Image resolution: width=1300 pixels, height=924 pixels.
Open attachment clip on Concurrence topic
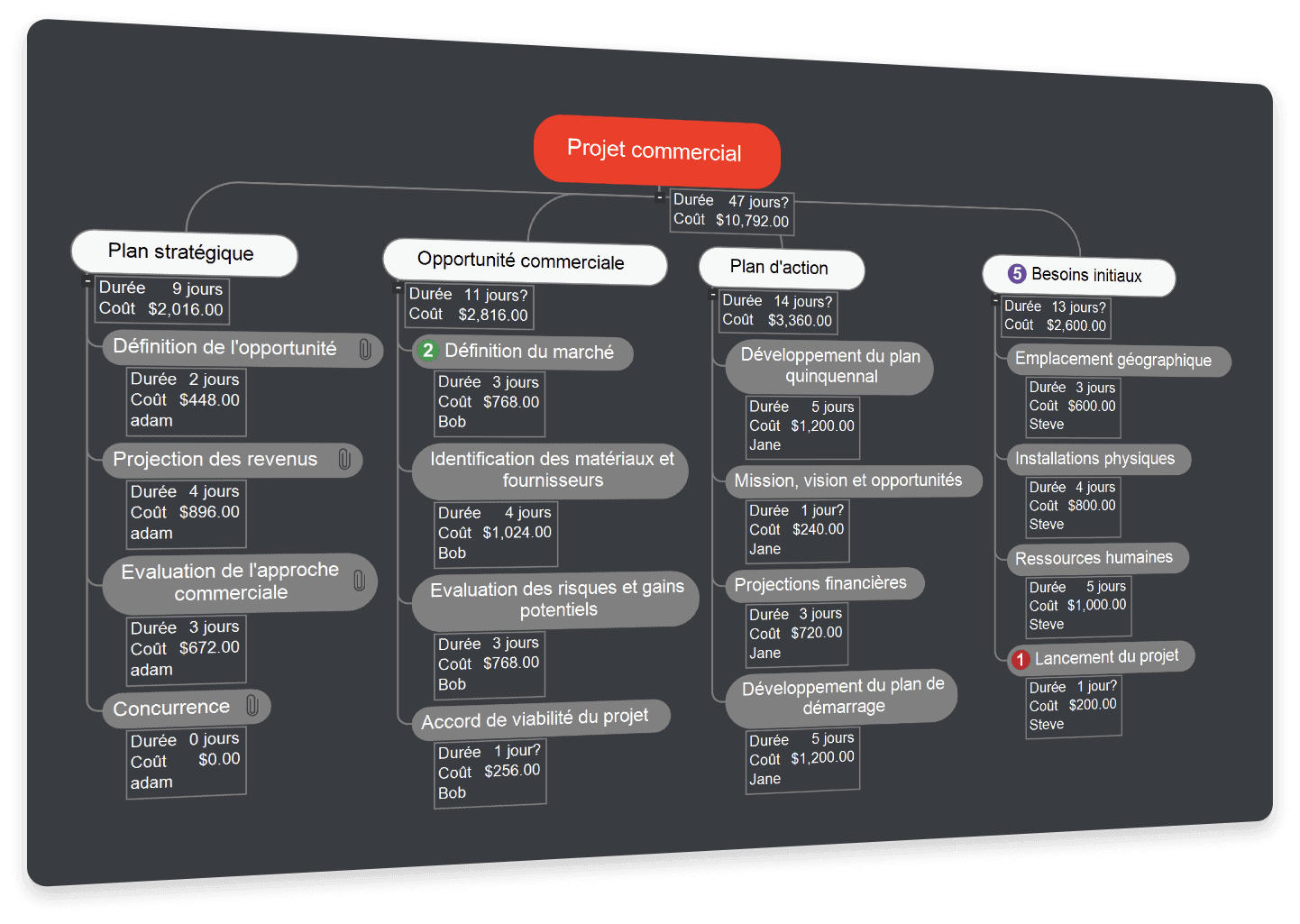[252, 706]
